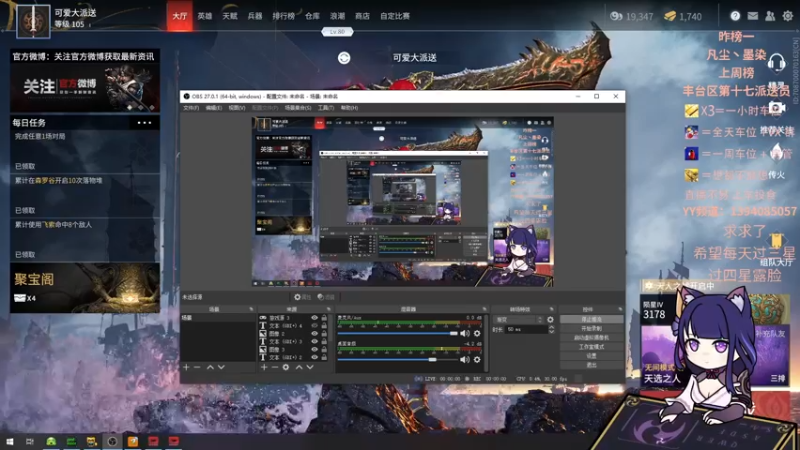Screen dimensions: 800x450
Task: Toggle visibility of the top browser source
Action: (314, 318)
